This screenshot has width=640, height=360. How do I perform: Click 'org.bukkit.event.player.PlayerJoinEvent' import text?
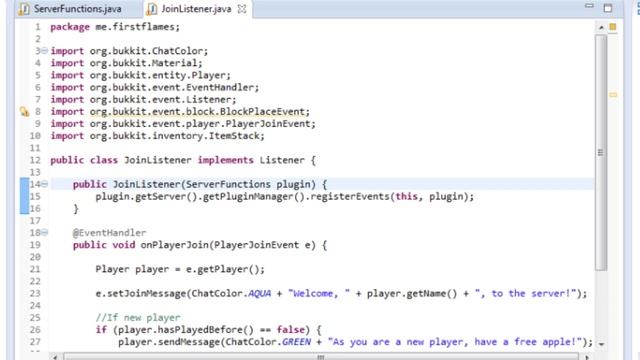pos(200,124)
